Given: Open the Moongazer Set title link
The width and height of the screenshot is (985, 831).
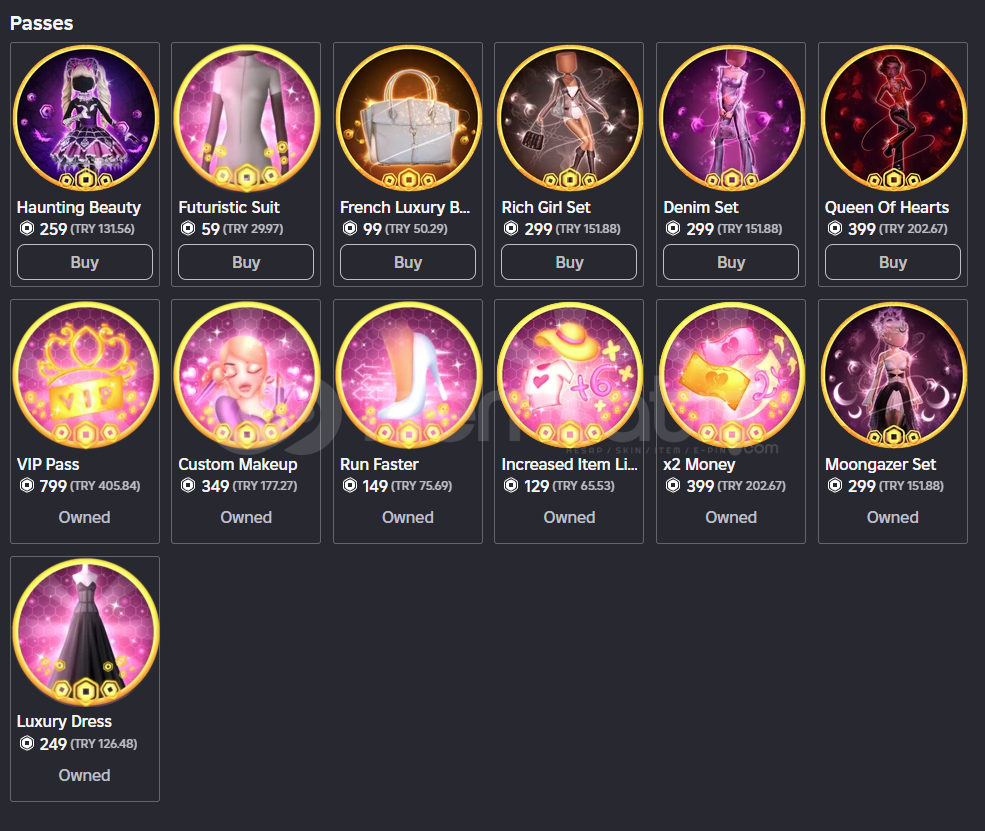Looking at the screenshot, I should click(x=880, y=464).
